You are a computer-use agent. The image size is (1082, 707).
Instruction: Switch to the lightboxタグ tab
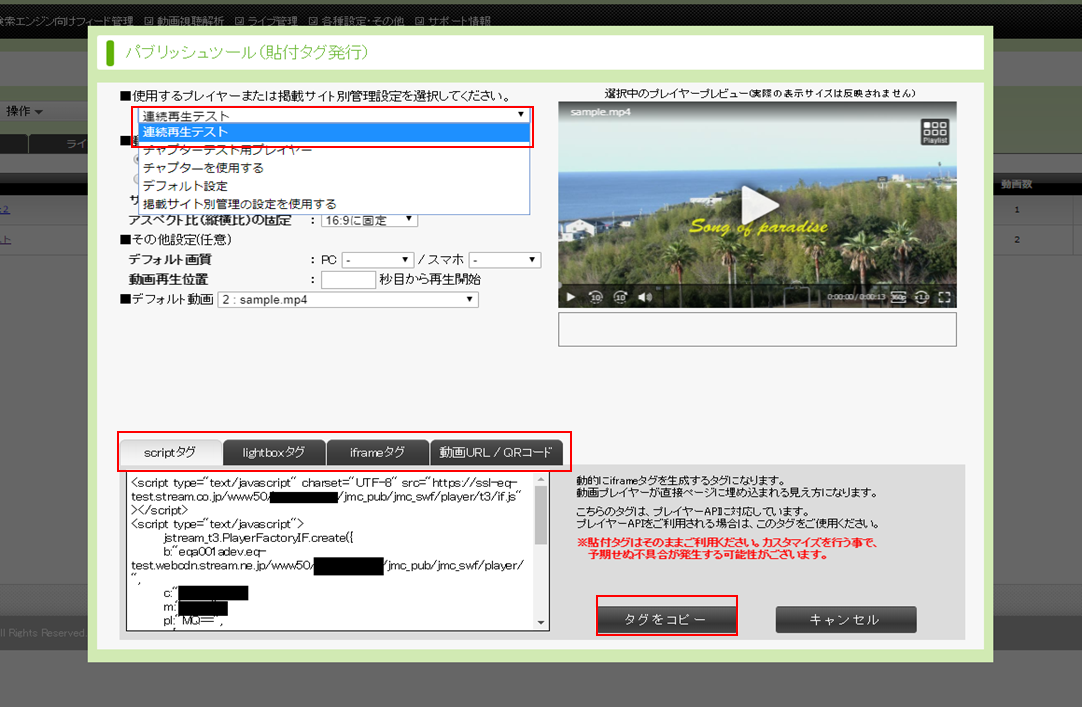[x=273, y=452]
